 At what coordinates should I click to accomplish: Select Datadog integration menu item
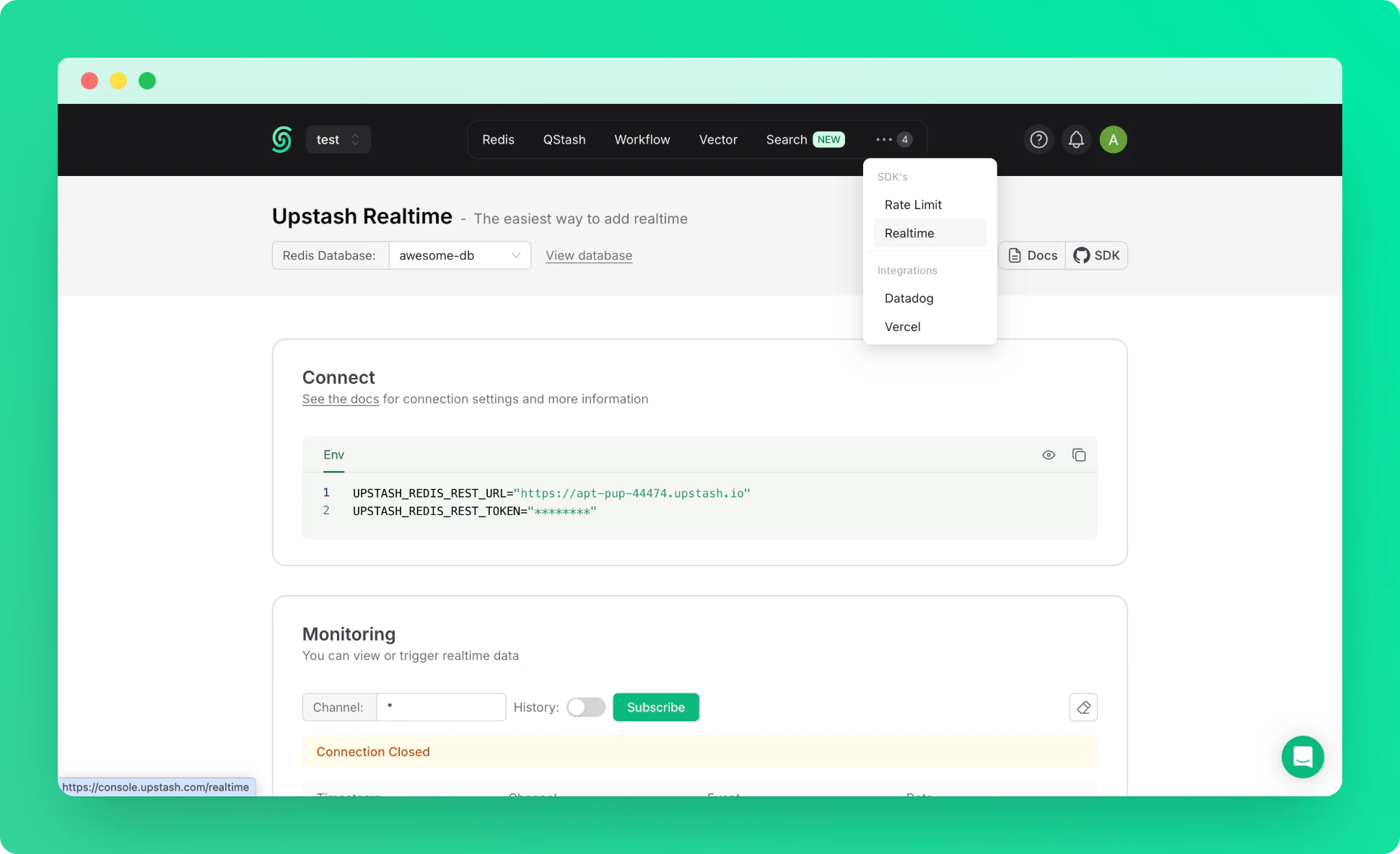click(909, 299)
